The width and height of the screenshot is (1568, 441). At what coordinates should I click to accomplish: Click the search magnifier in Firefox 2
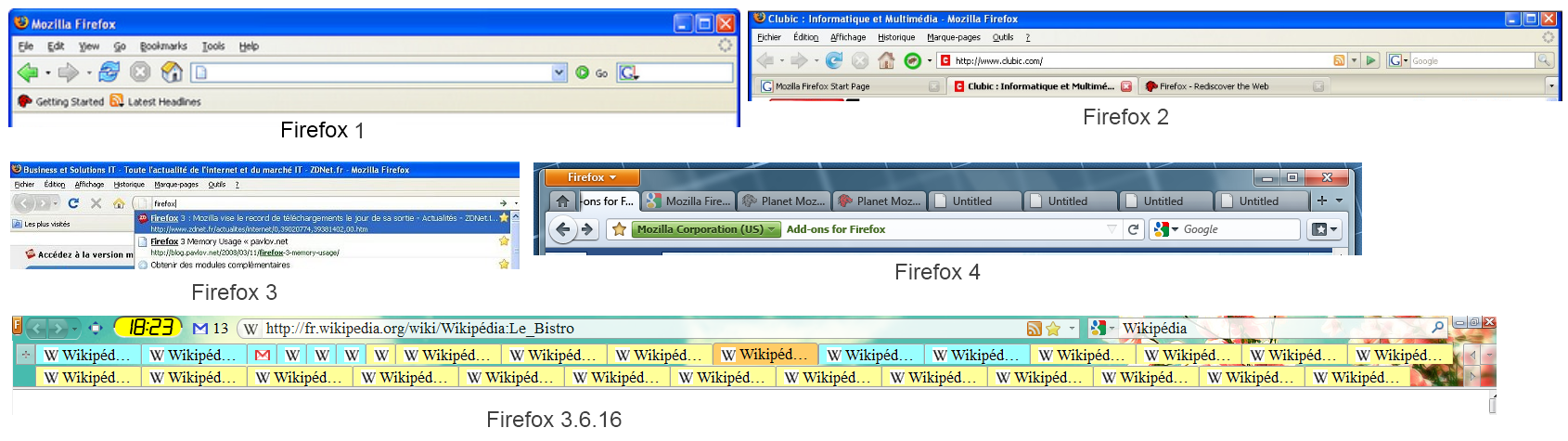point(1544,60)
